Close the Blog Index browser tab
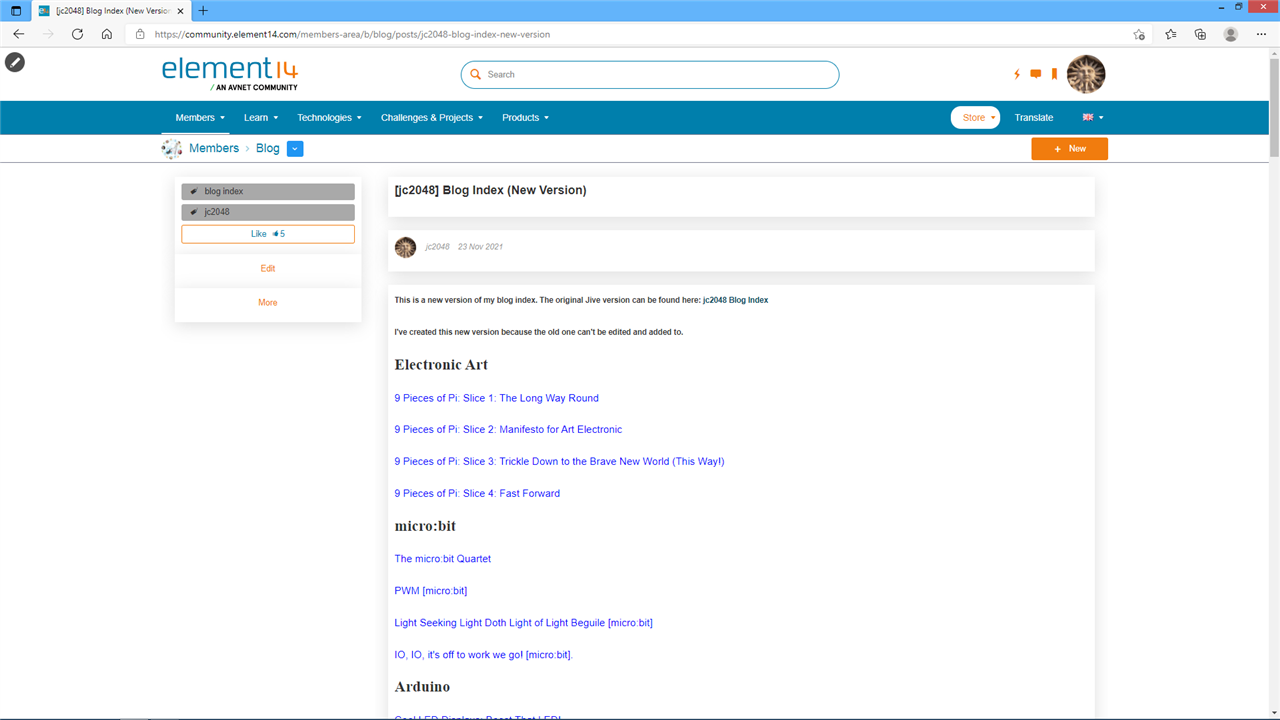 (180, 11)
